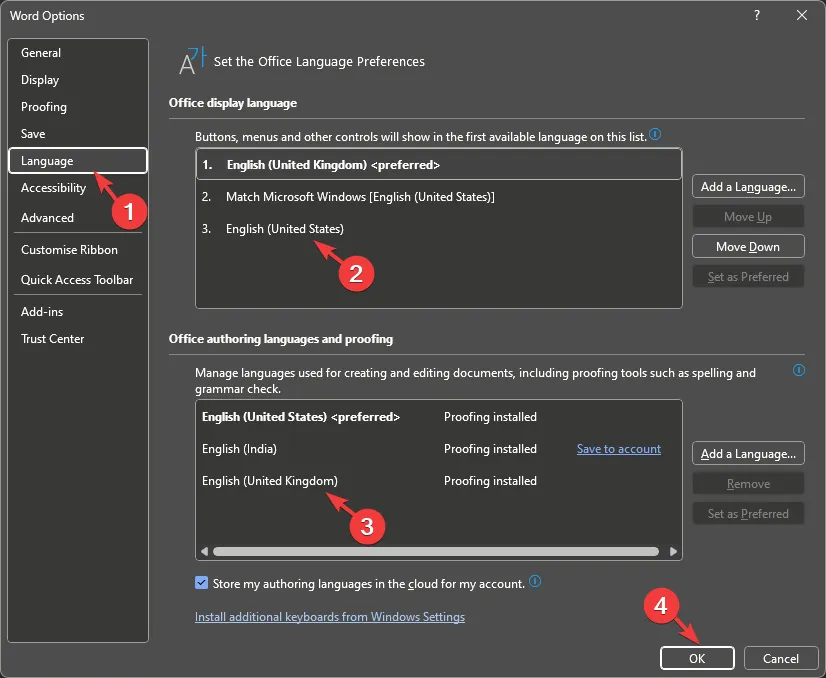Screen dimensions: 826x678
Task: Click Set as Preferred for display language
Action: point(748,277)
